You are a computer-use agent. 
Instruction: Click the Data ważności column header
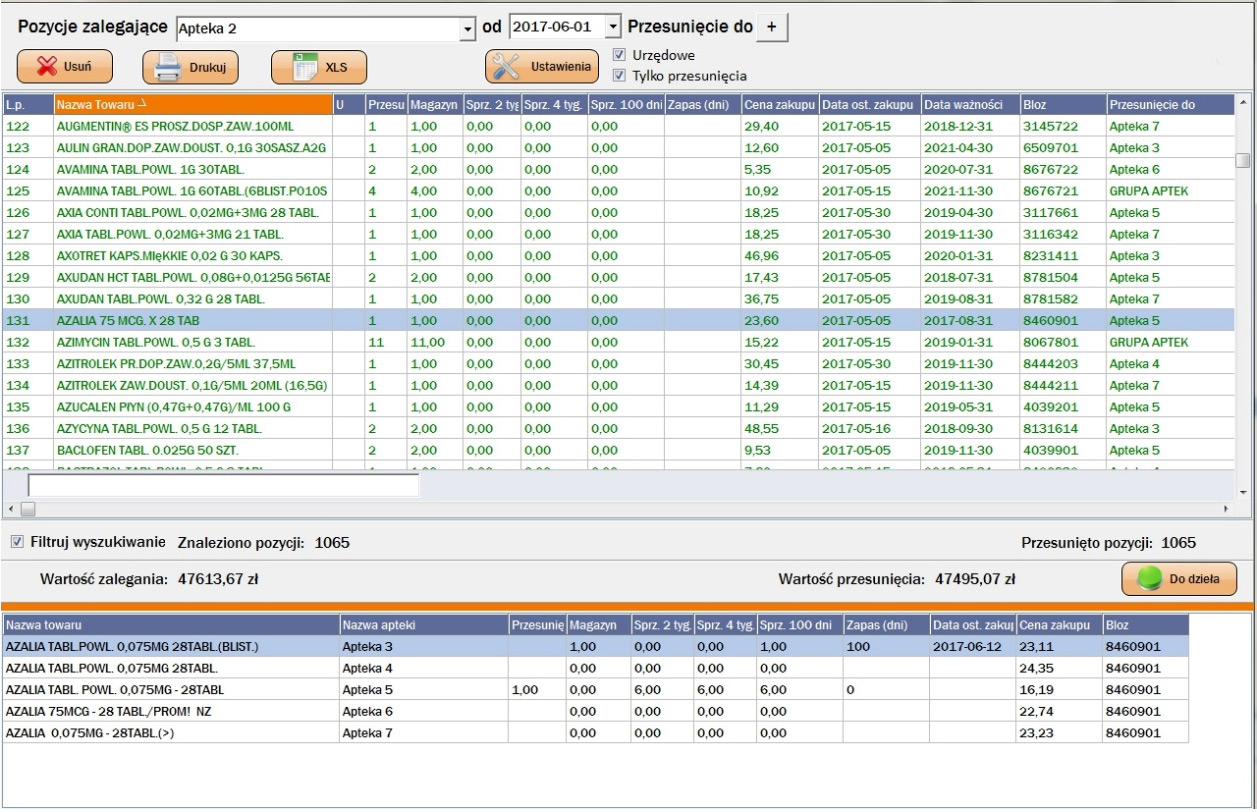(x=969, y=104)
